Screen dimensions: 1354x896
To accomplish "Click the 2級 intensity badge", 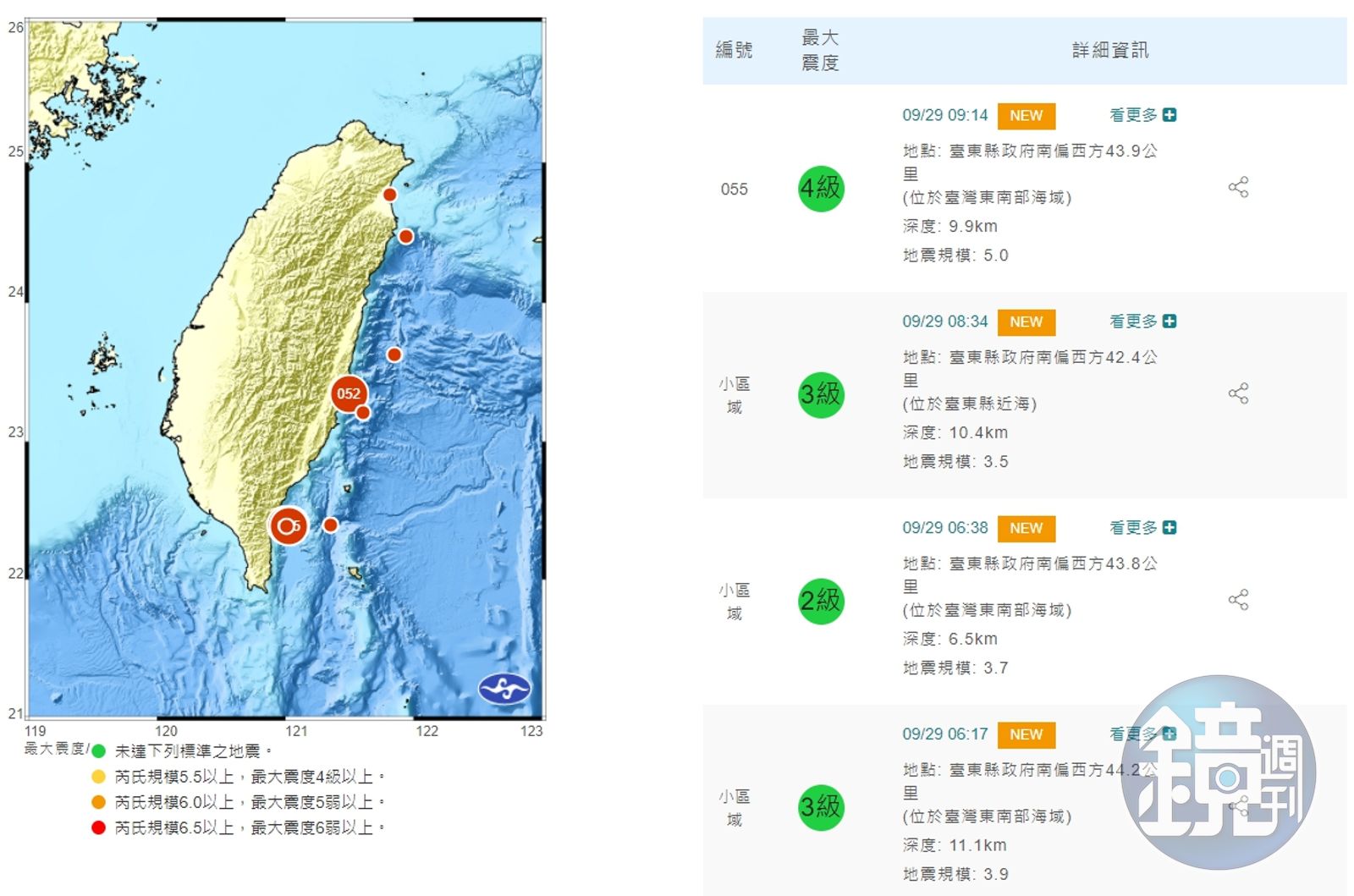I will click(821, 601).
